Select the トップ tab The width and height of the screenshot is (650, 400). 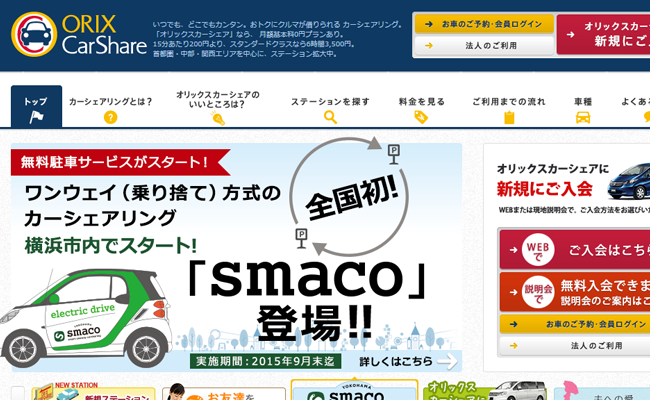[x=36, y=107]
